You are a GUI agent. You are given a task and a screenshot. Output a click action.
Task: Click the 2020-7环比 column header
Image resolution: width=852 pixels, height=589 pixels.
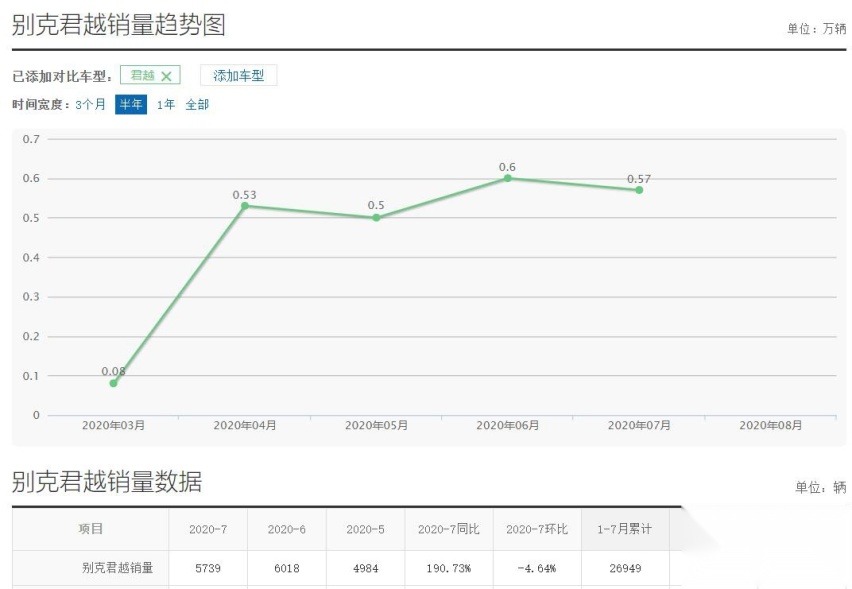(537, 529)
